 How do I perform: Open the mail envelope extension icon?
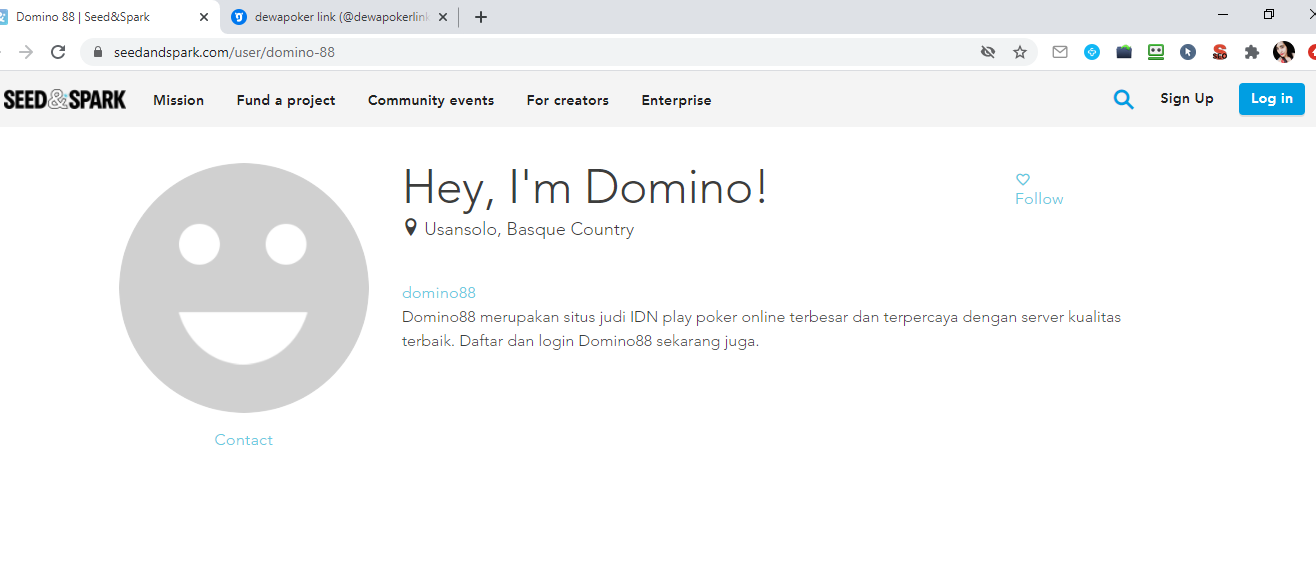click(1060, 52)
